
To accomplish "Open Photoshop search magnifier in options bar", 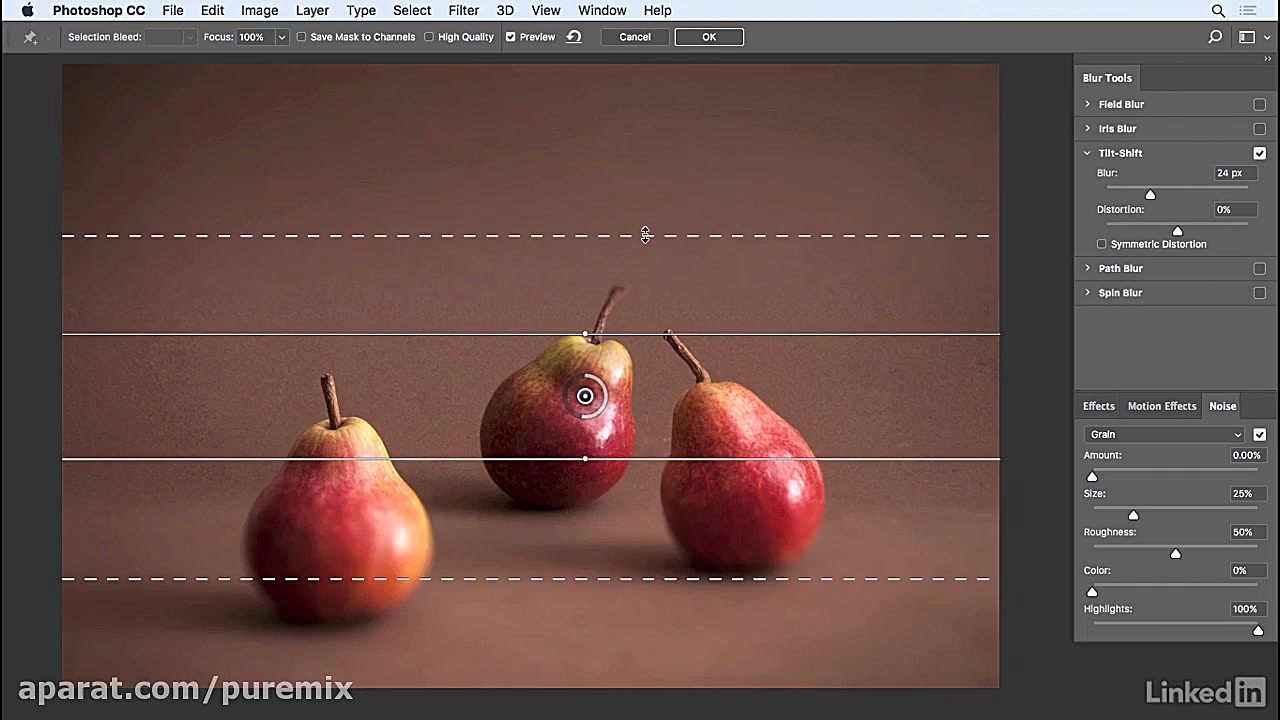I will (x=1215, y=37).
